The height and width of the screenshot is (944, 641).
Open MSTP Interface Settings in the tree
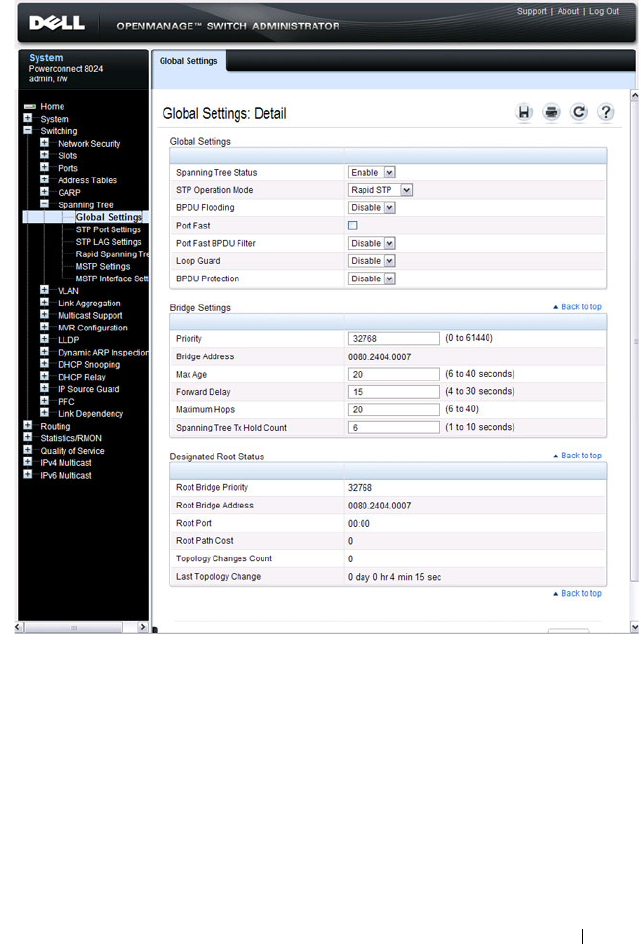pyautogui.click(x=112, y=279)
